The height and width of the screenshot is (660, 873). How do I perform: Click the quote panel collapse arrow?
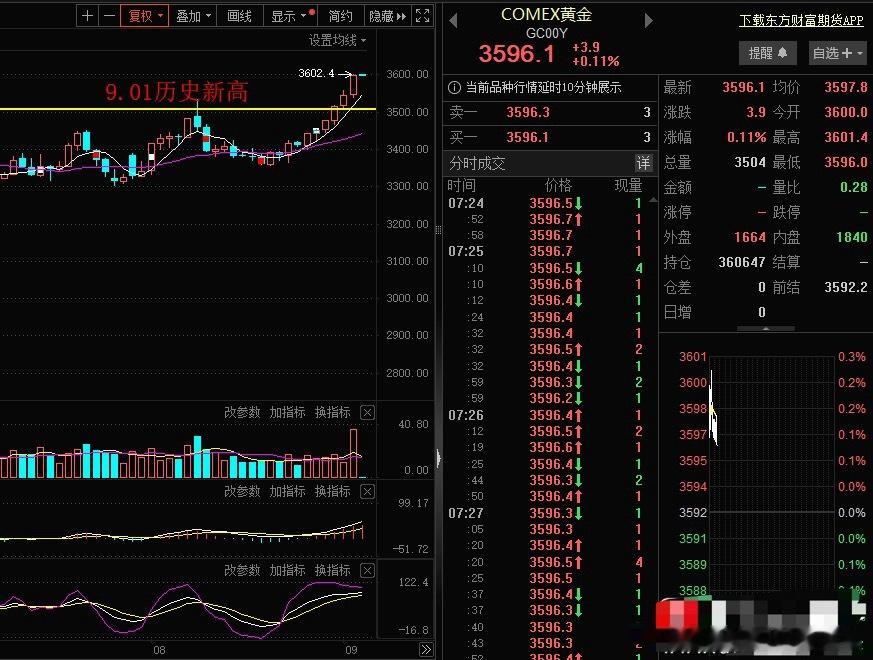click(766, 329)
